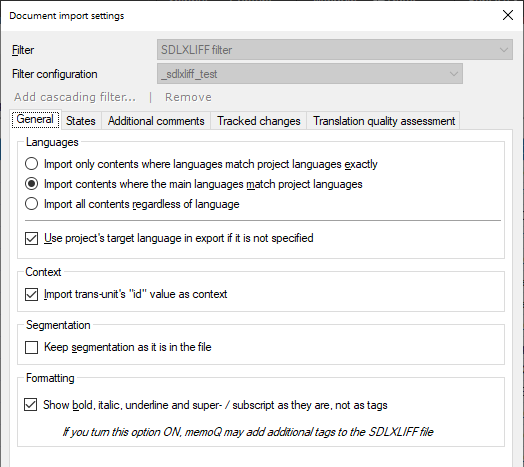Open the SDLXLIFF filter dropdown

click(x=335, y=50)
